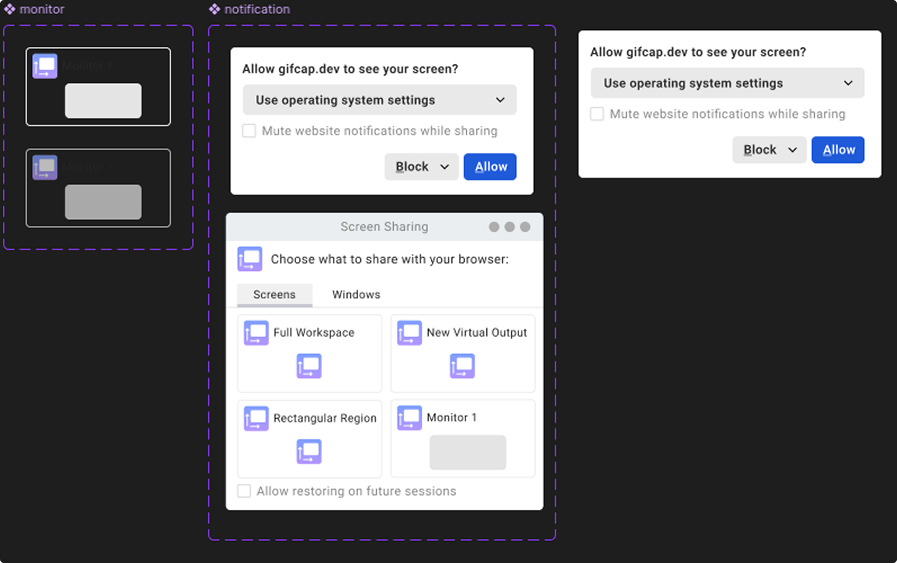Click the screen icon in the bright monitor variant
897x563 pixels.
coord(45,66)
